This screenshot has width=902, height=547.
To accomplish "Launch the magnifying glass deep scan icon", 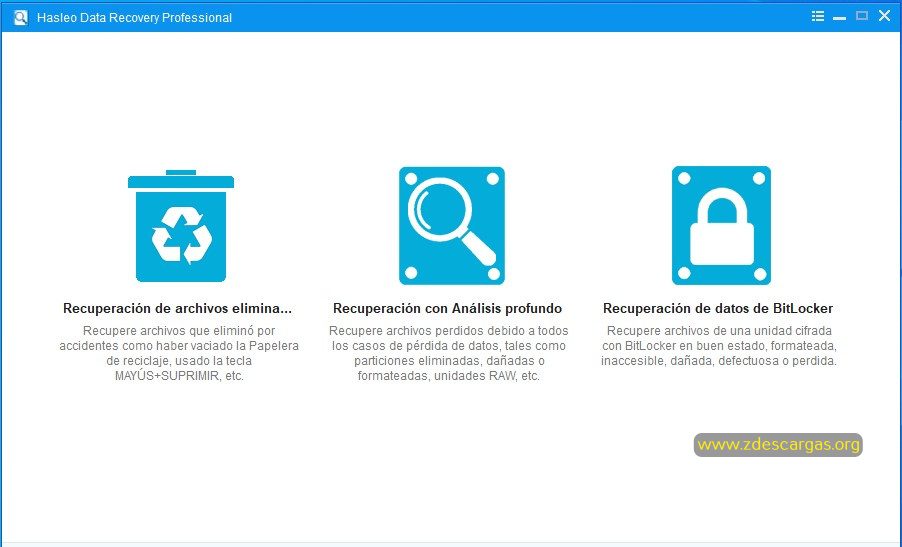I will tap(452, 226).
